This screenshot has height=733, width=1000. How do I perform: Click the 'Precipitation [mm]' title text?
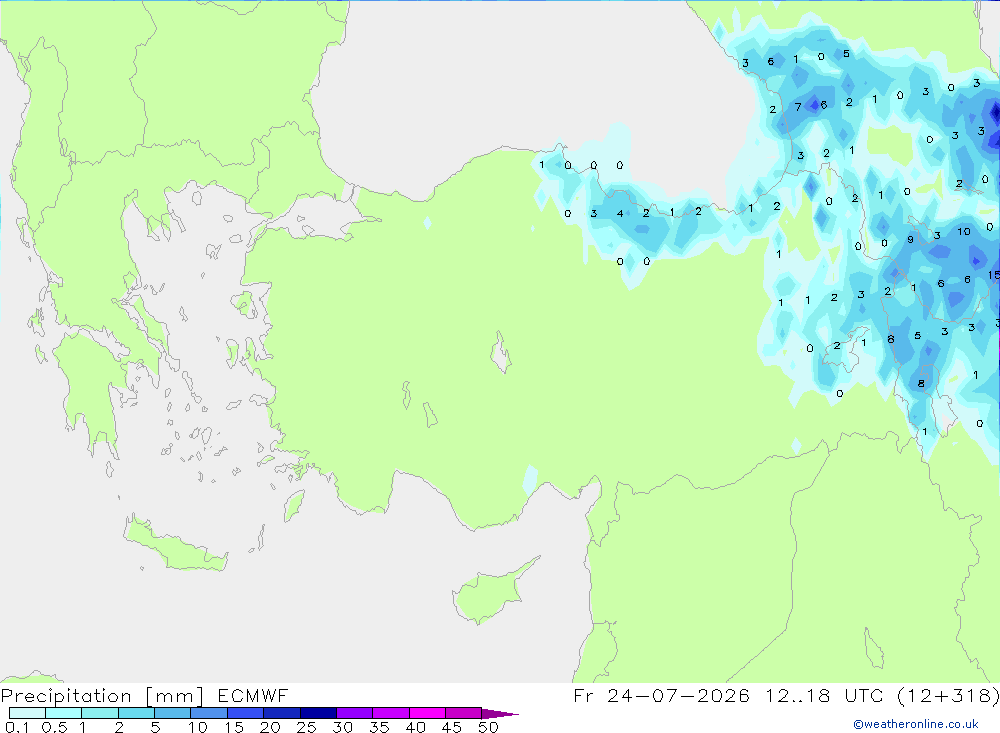(x=102, y=696)
